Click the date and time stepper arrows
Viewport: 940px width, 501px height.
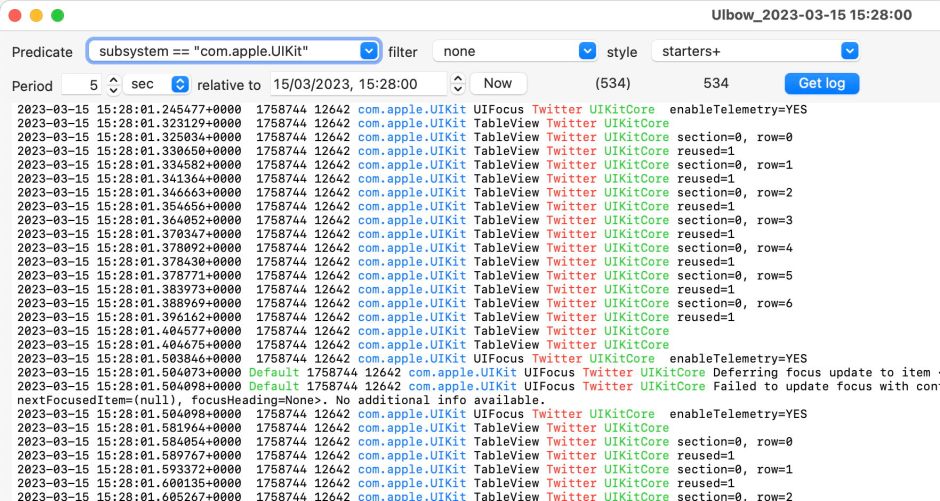pyautogui.click(x=458, y=84)
